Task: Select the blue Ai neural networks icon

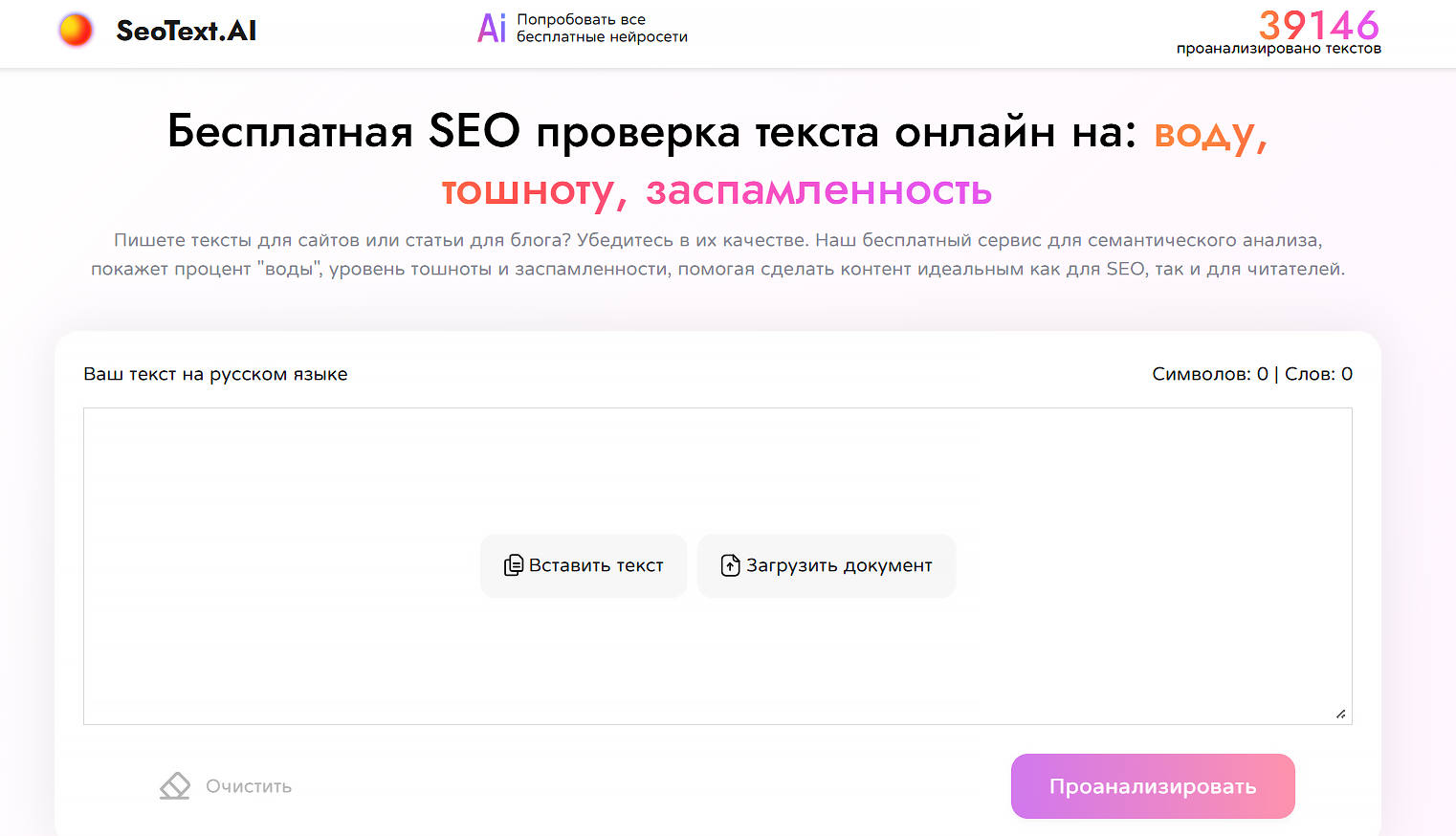Action: pyautogui.click(x=491, y=28)
